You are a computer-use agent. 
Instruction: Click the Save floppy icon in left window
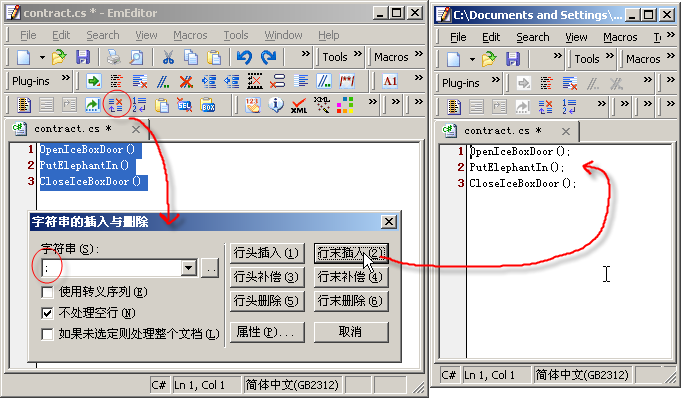pyautogui.click(x=83, y=57)
